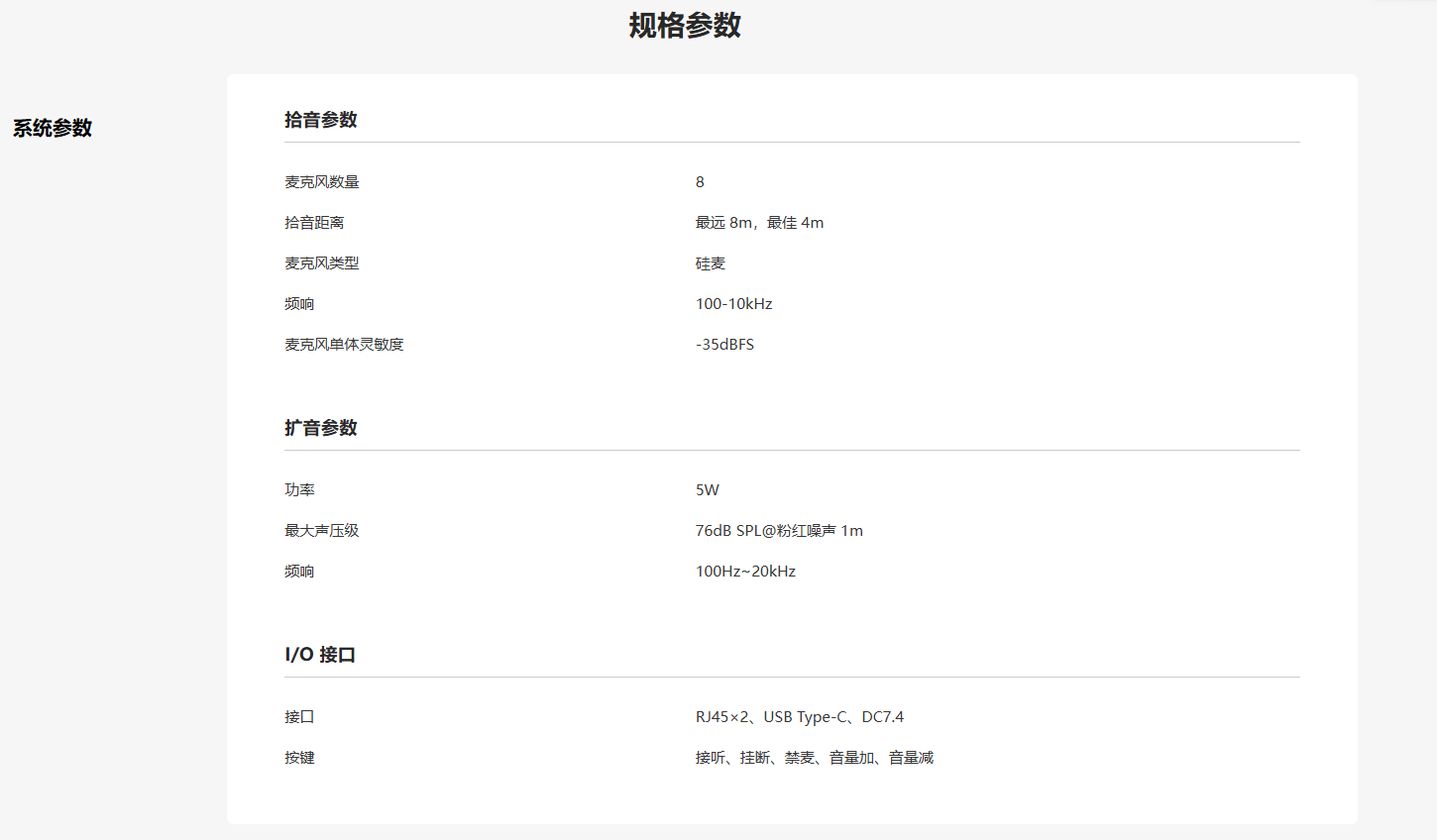This screenshot has height=840, width=1437.
Task: Click the 拾音参数 section heading
Action: pos(320,120)
